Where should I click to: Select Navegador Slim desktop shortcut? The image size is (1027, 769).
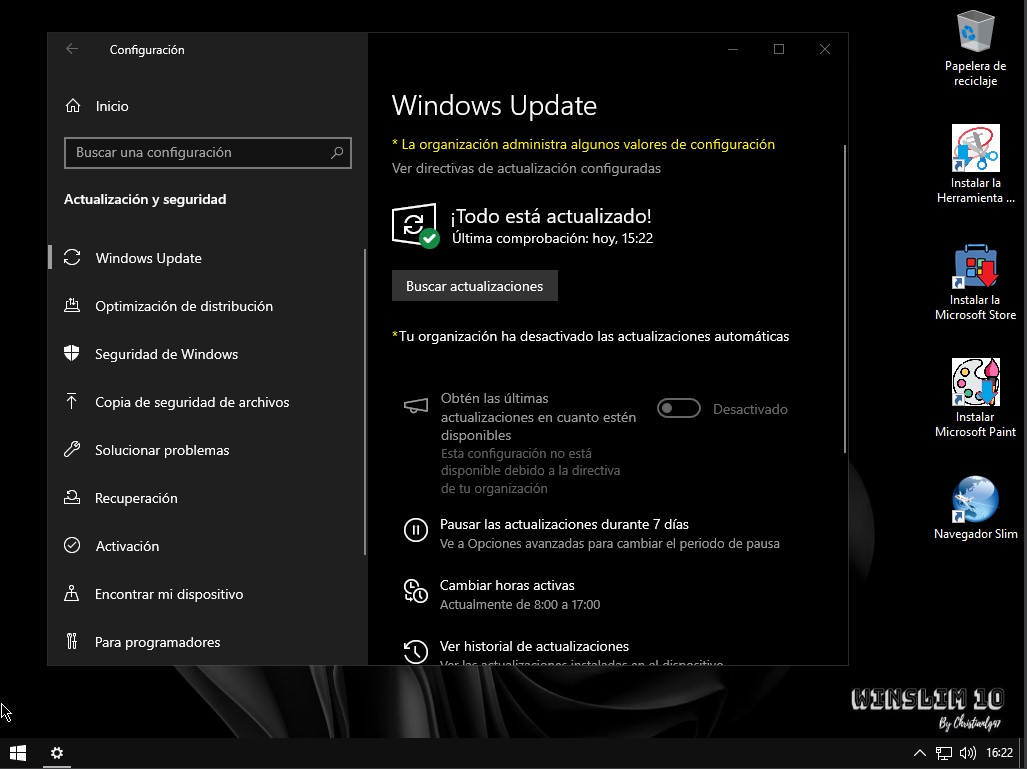975,508
